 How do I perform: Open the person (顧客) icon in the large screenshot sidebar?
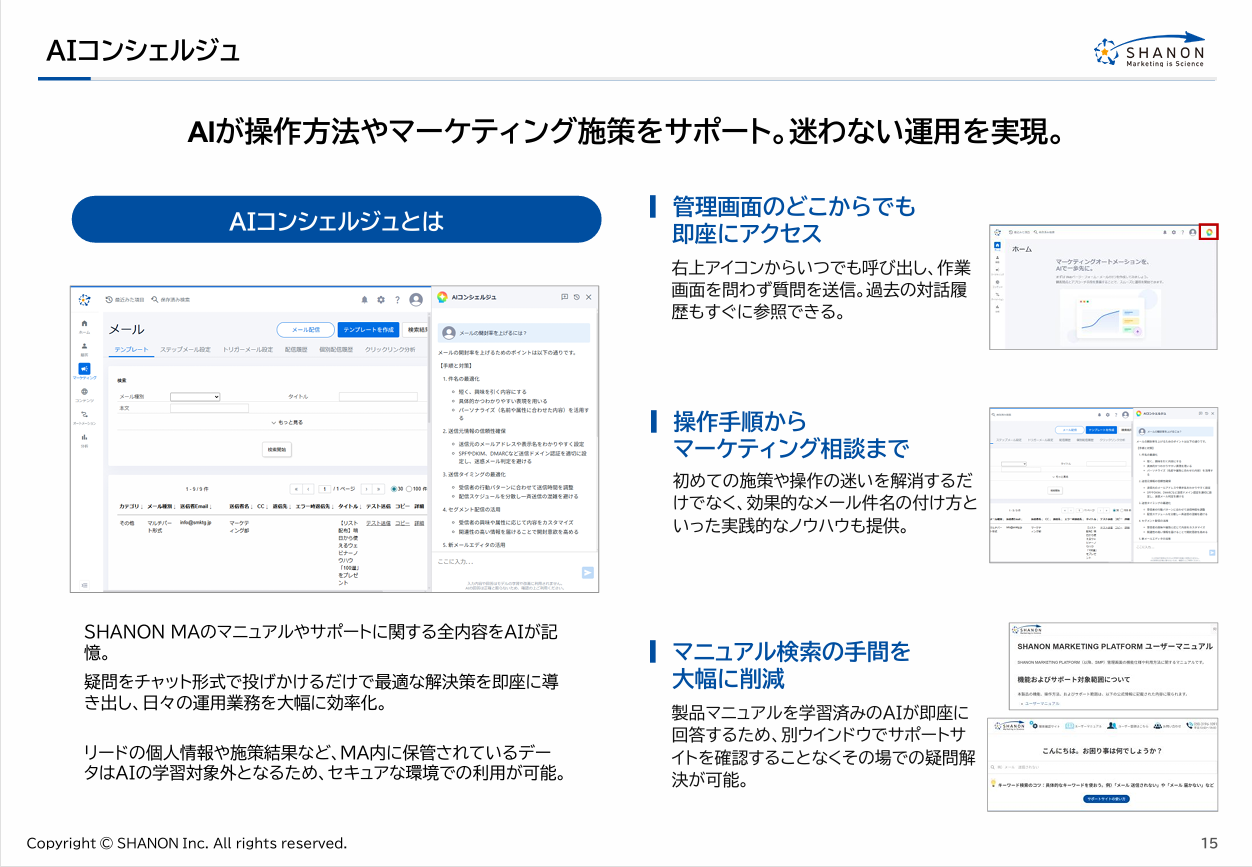click(x=84, y=346)
